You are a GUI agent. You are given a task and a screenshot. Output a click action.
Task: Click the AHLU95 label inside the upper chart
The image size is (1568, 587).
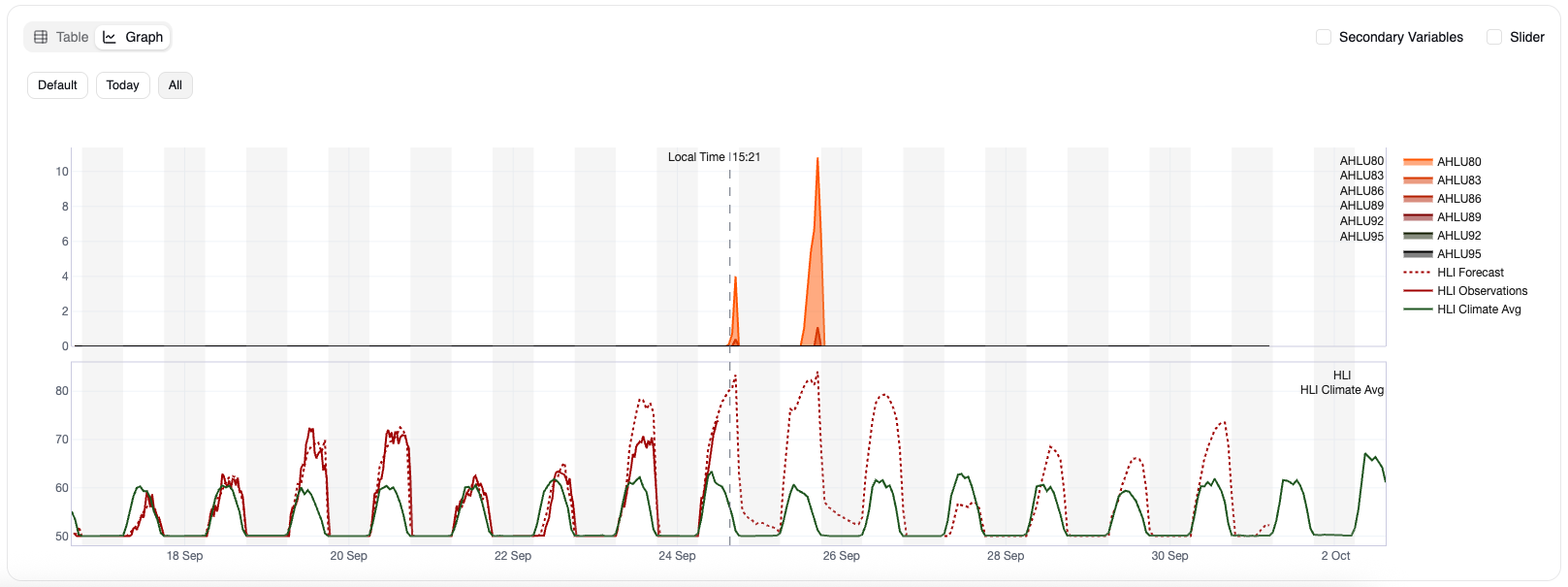[1361, 237]
